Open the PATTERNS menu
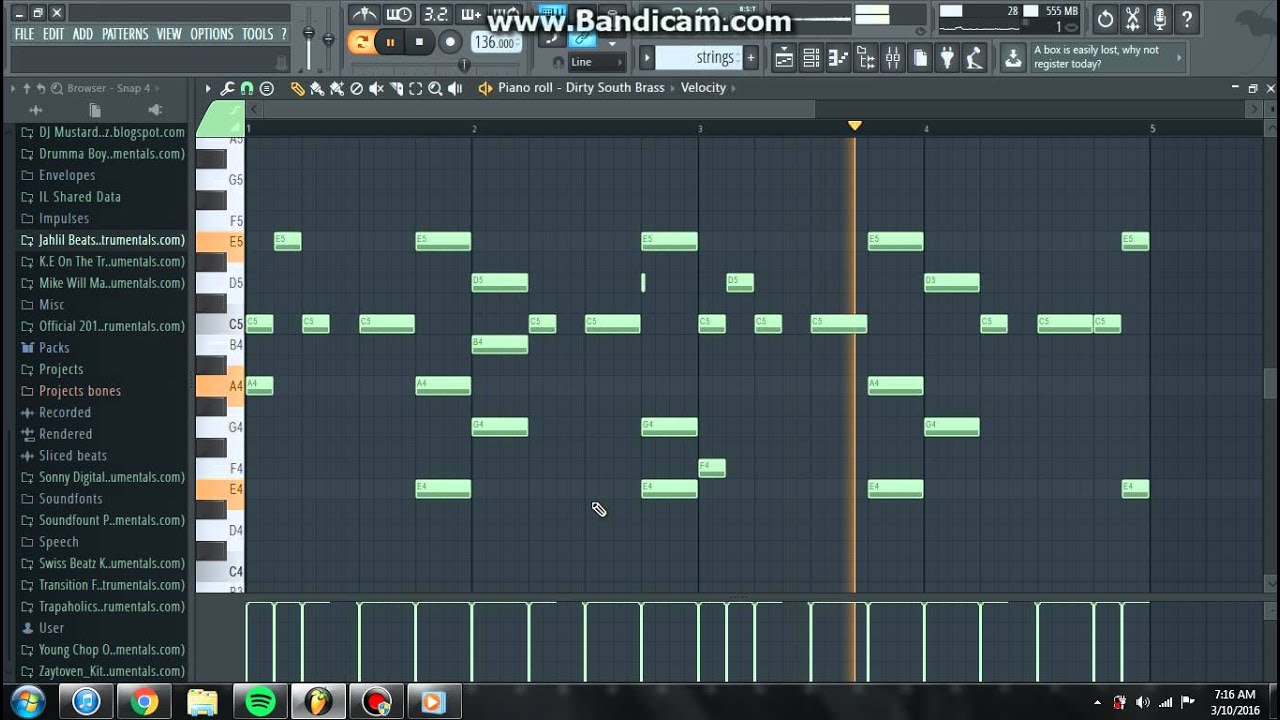 pos(125,34)
